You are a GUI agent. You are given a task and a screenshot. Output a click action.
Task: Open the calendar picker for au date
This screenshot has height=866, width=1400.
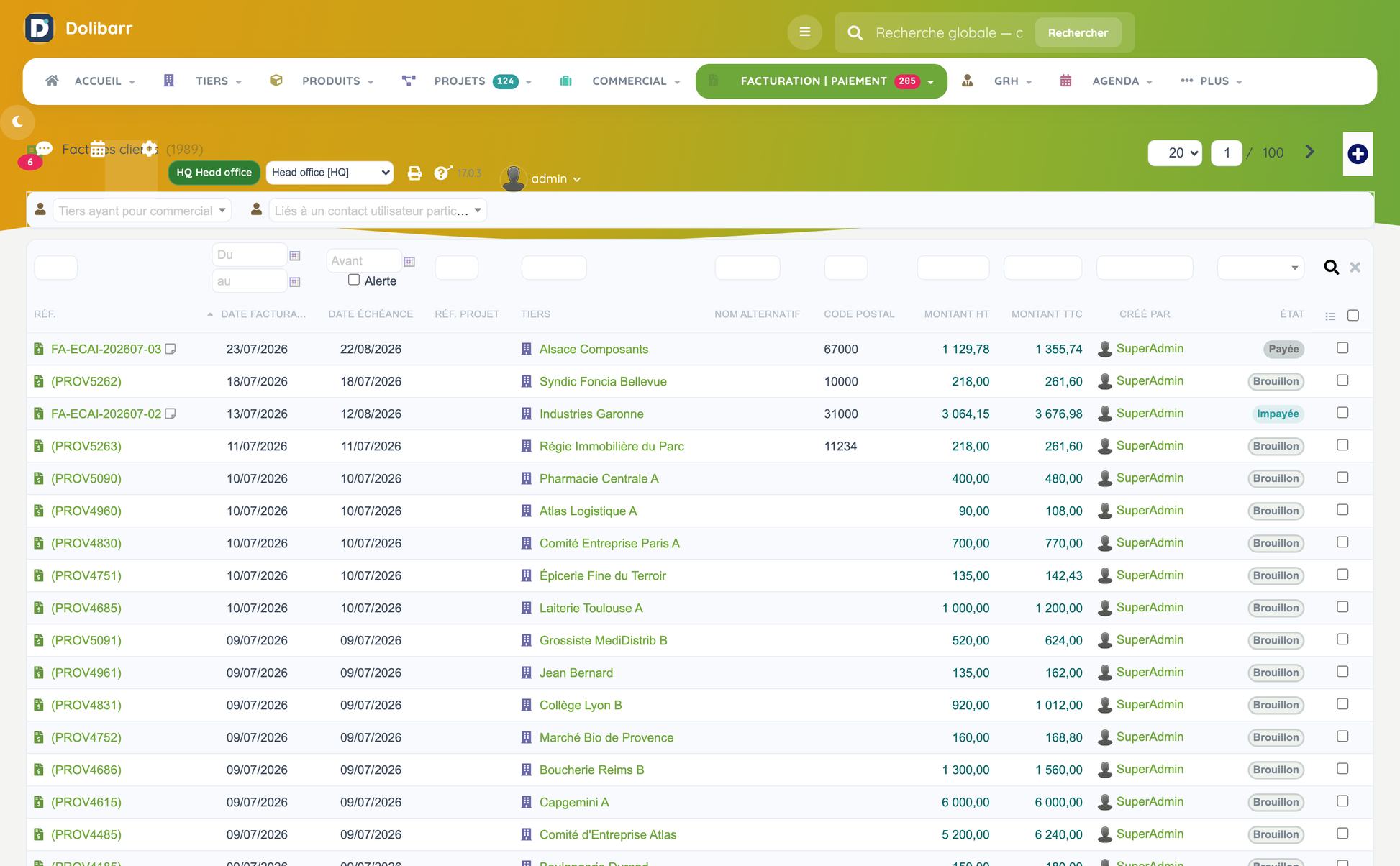coord(295,281)
